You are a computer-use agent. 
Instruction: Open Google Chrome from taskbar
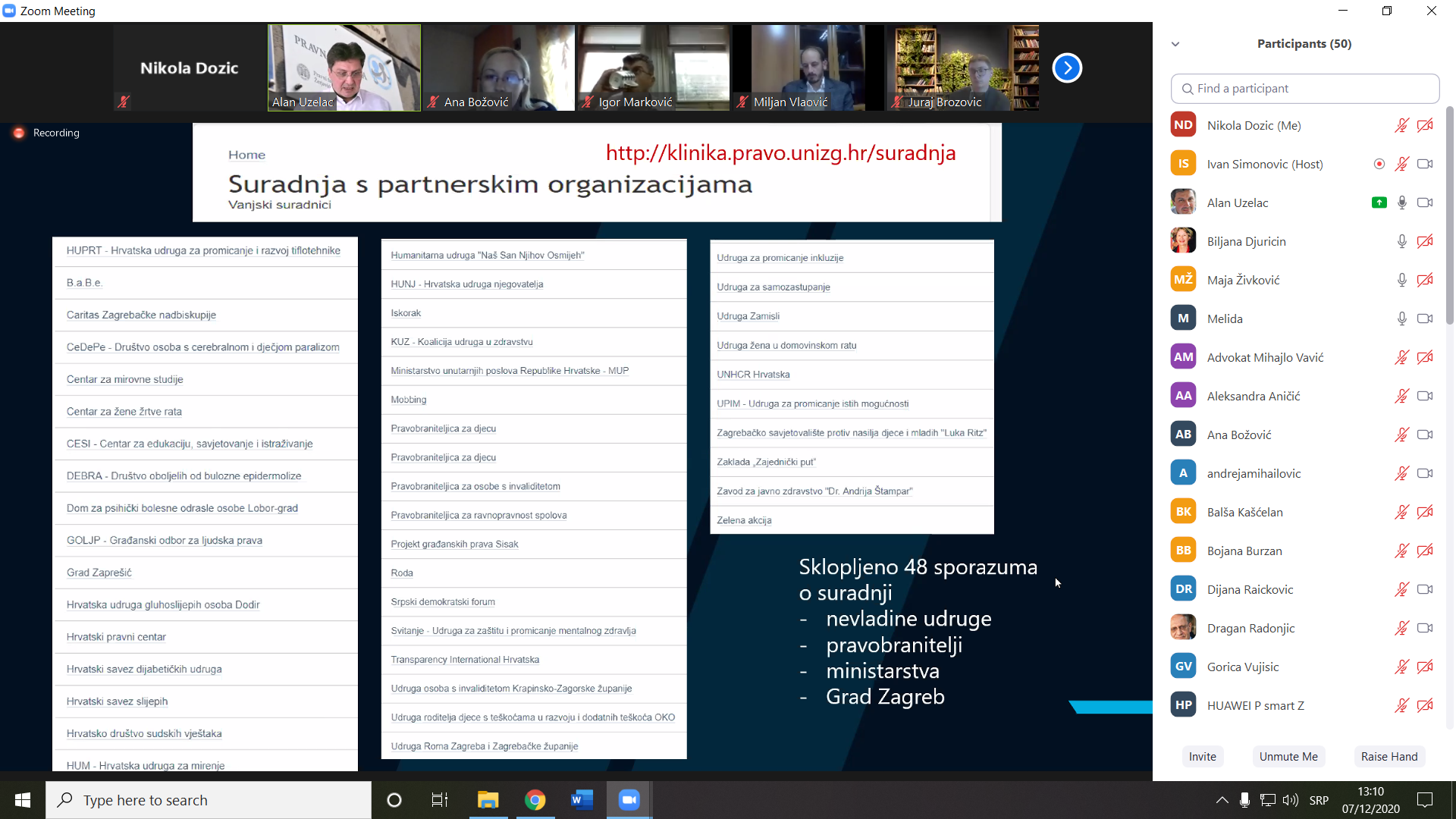pos(535,800)
